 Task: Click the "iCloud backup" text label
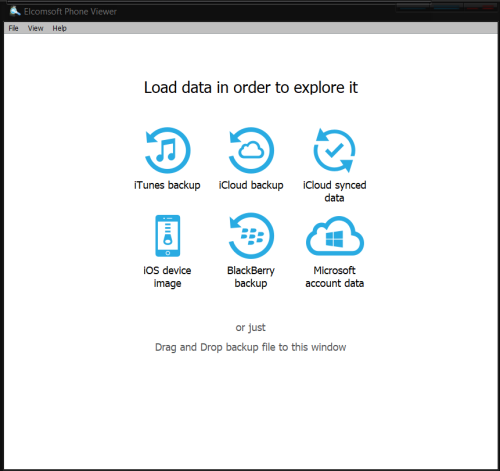click(x=251, y=185)
